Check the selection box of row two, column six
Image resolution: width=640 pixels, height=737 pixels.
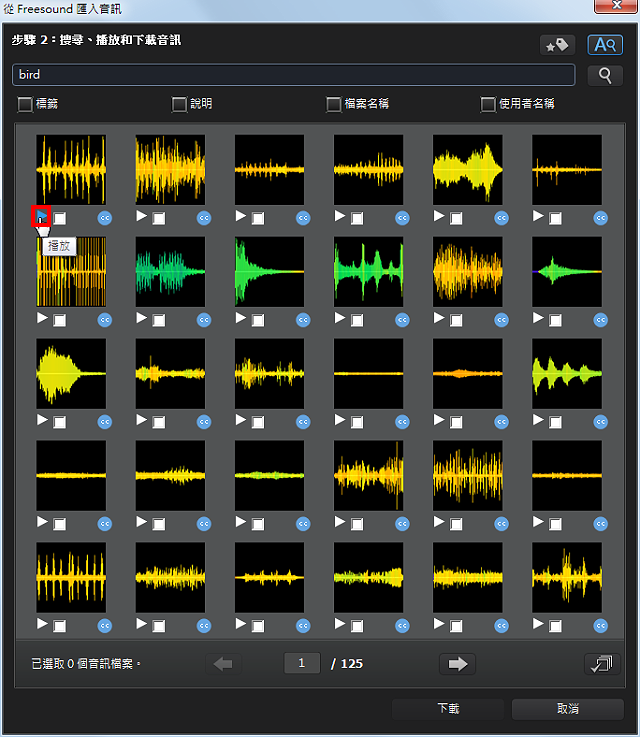555,321
